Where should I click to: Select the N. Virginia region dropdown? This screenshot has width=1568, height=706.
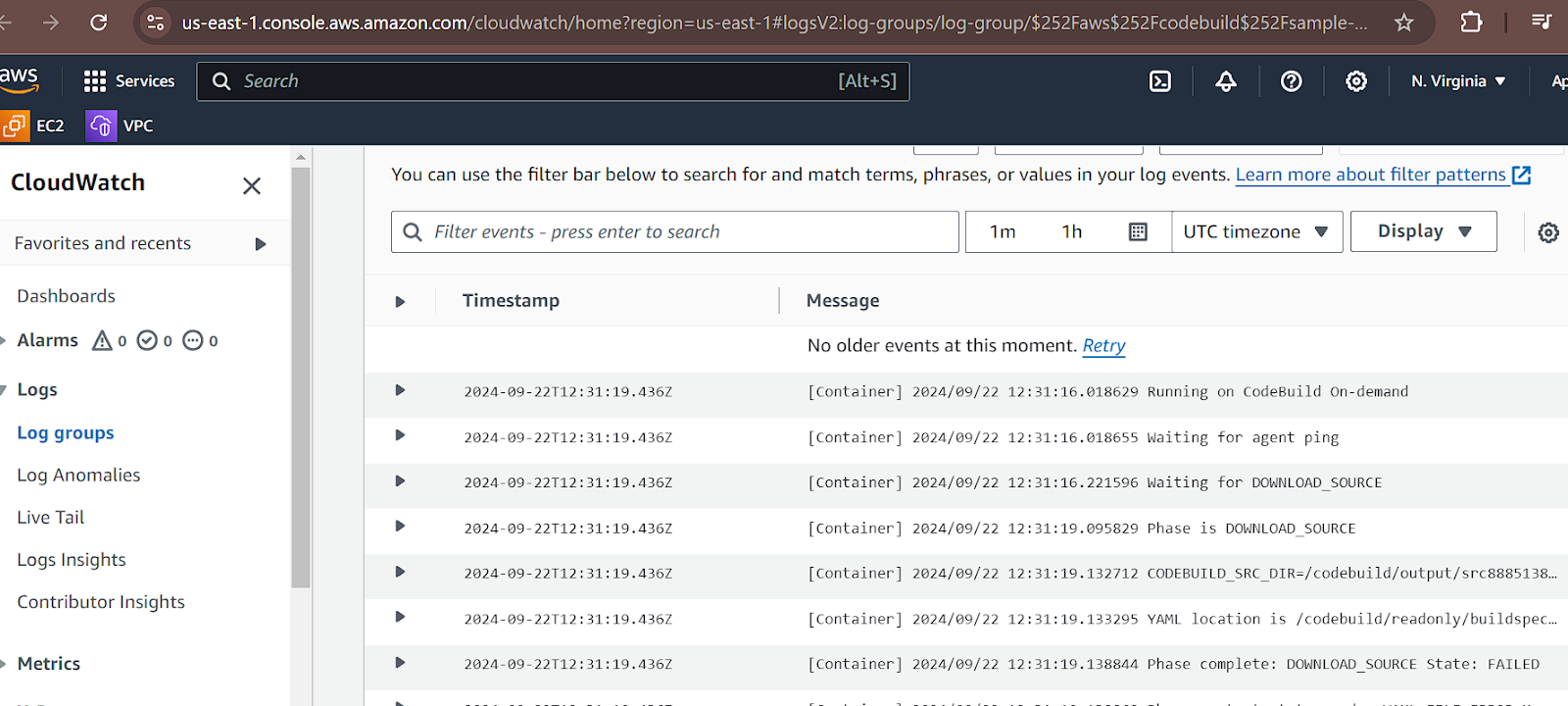pyautogui.click(x=1458, y=81)
